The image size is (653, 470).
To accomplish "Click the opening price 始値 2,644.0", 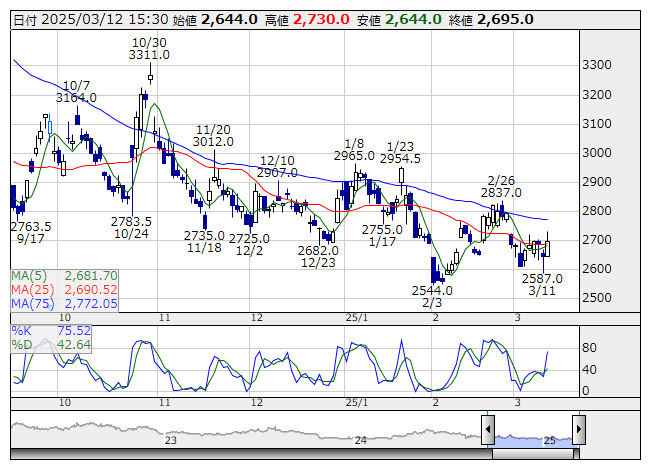I will [215, 20].
